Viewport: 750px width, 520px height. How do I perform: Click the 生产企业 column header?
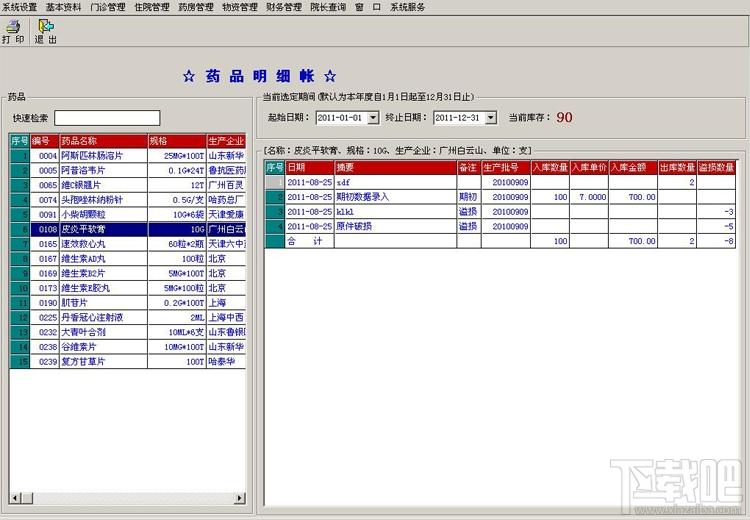point(226,141)
